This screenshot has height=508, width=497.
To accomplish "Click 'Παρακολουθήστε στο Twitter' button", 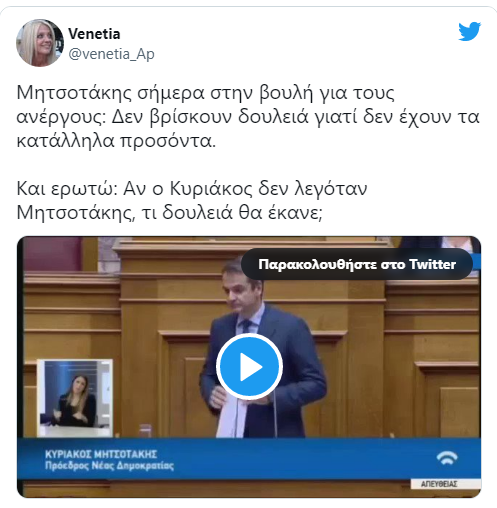I will [357, 264].
